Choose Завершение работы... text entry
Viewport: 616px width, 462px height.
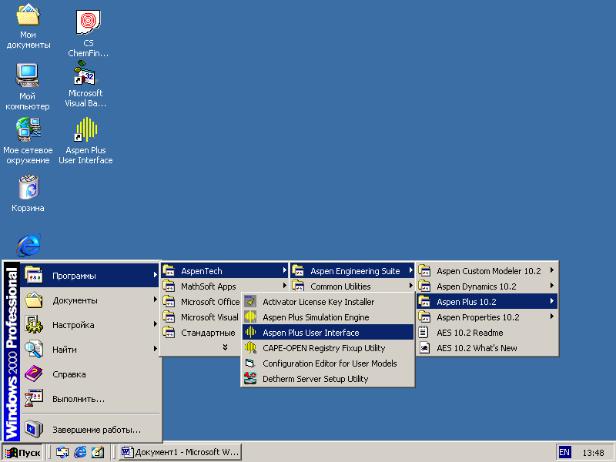[96, 430]
